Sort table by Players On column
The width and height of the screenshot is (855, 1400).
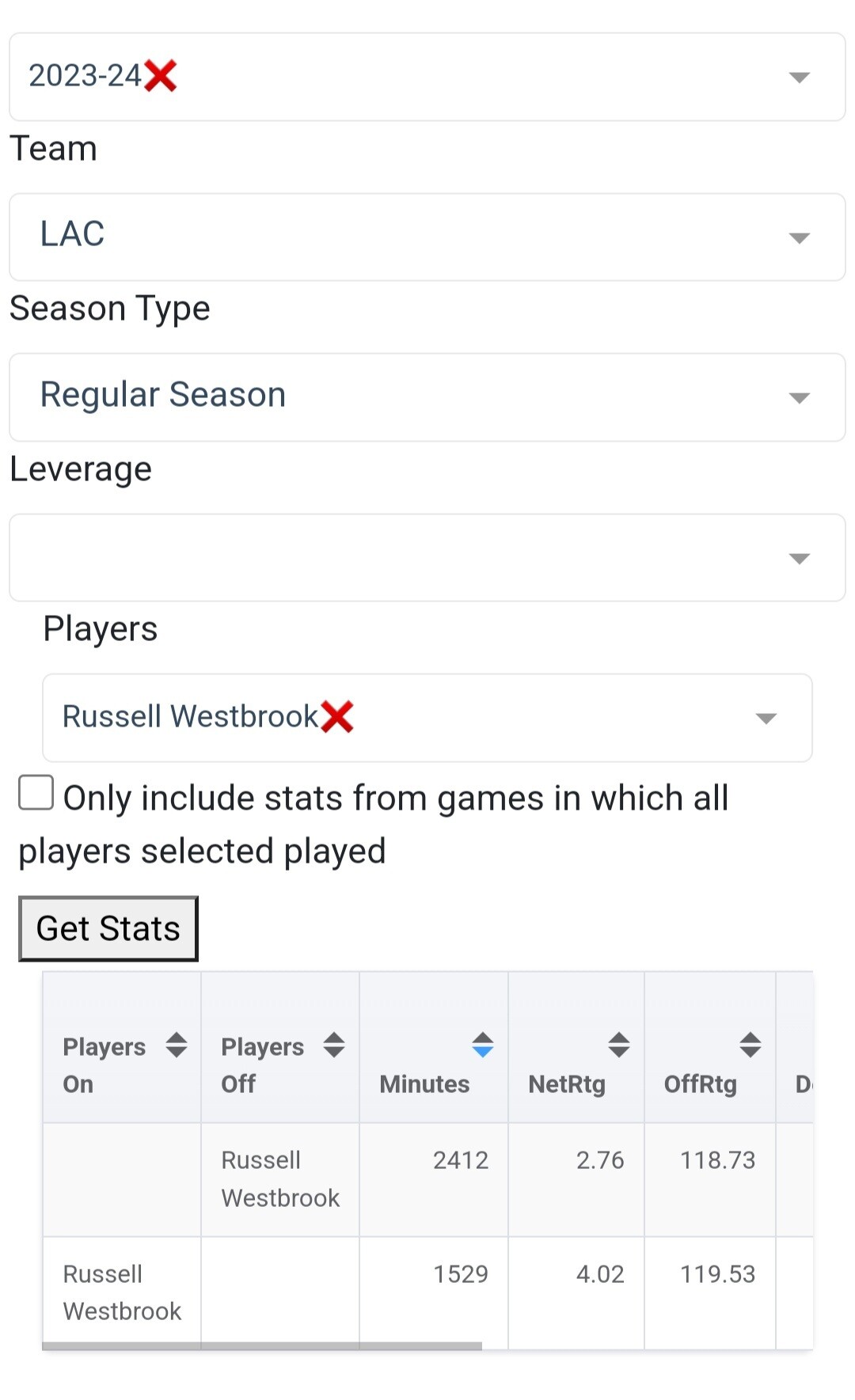click(176, 1045)
